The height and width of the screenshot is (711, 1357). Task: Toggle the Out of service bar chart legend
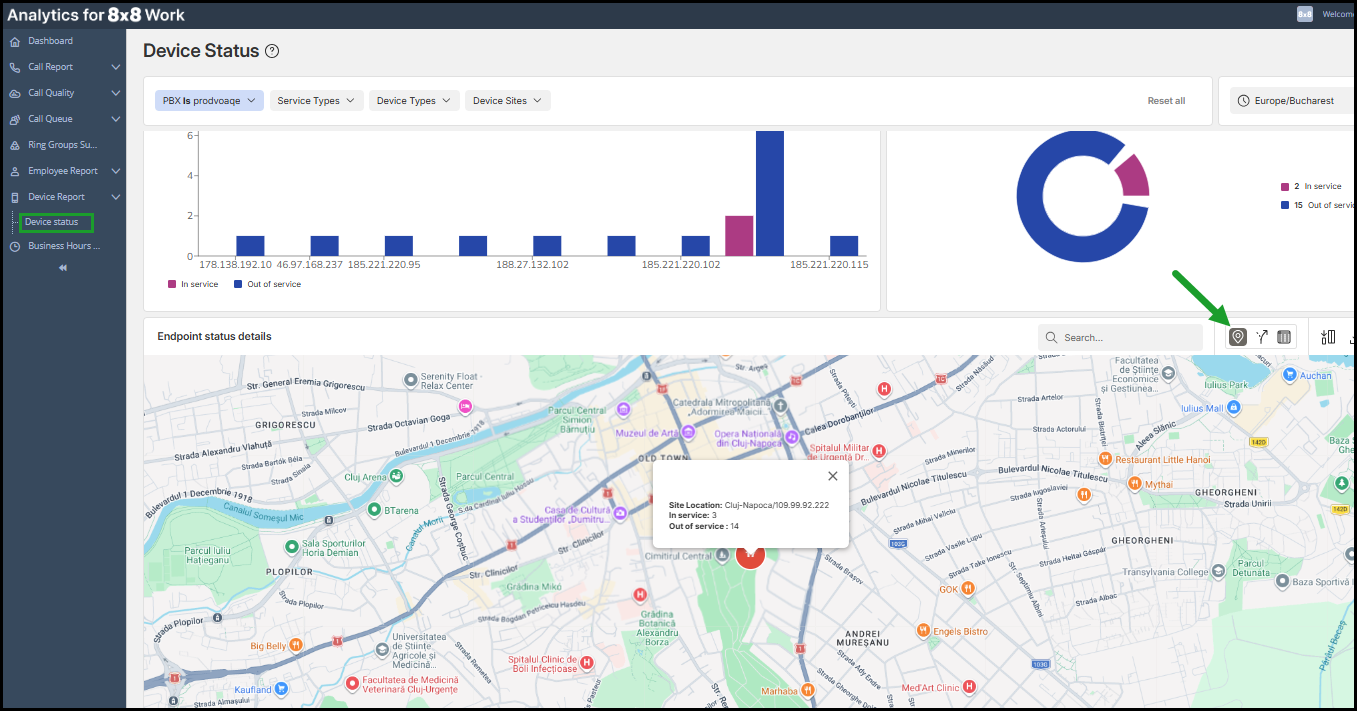tap(267, 284)
